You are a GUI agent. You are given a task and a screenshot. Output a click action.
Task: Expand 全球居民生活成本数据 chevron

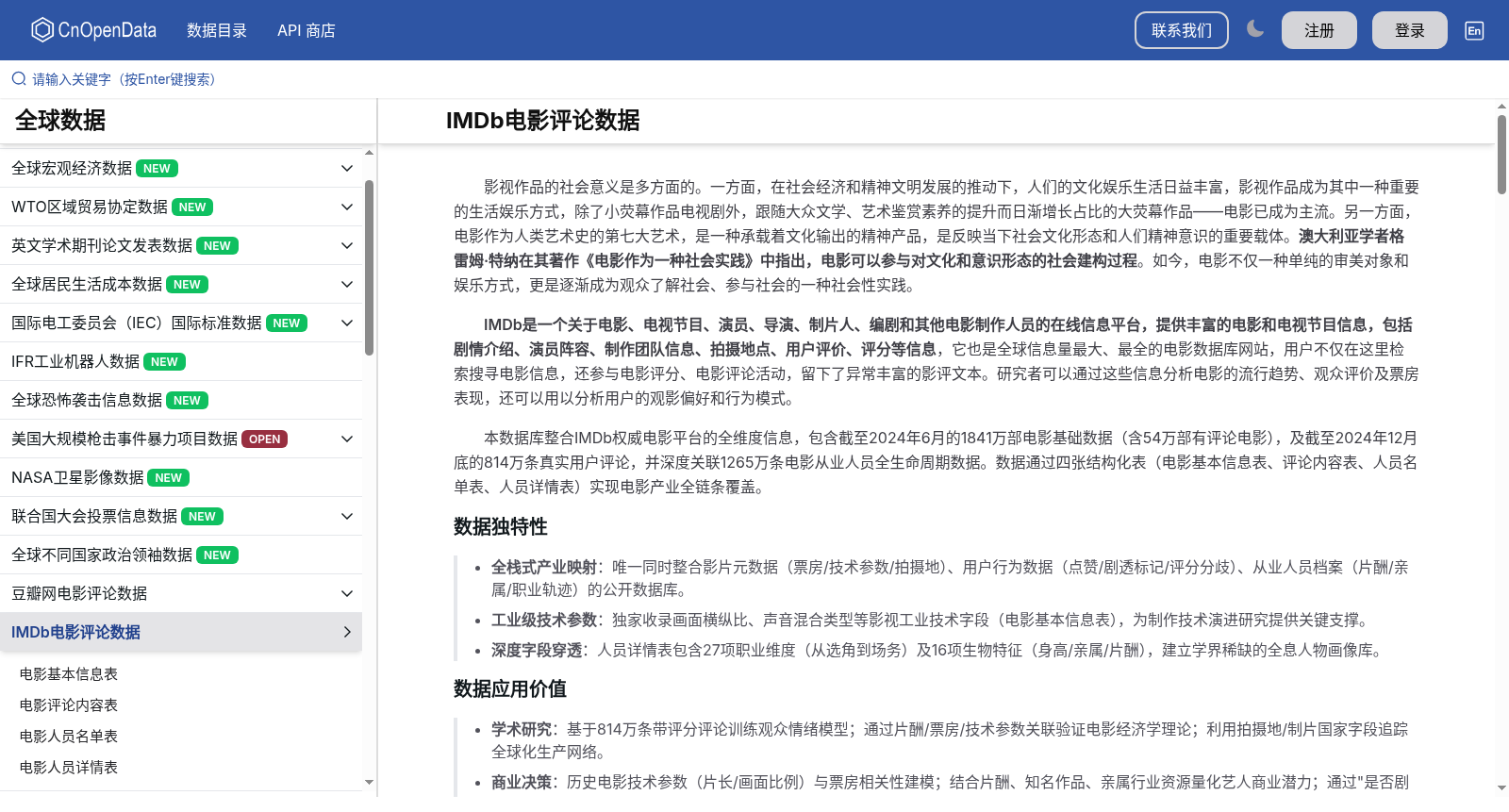click(347, 284)
